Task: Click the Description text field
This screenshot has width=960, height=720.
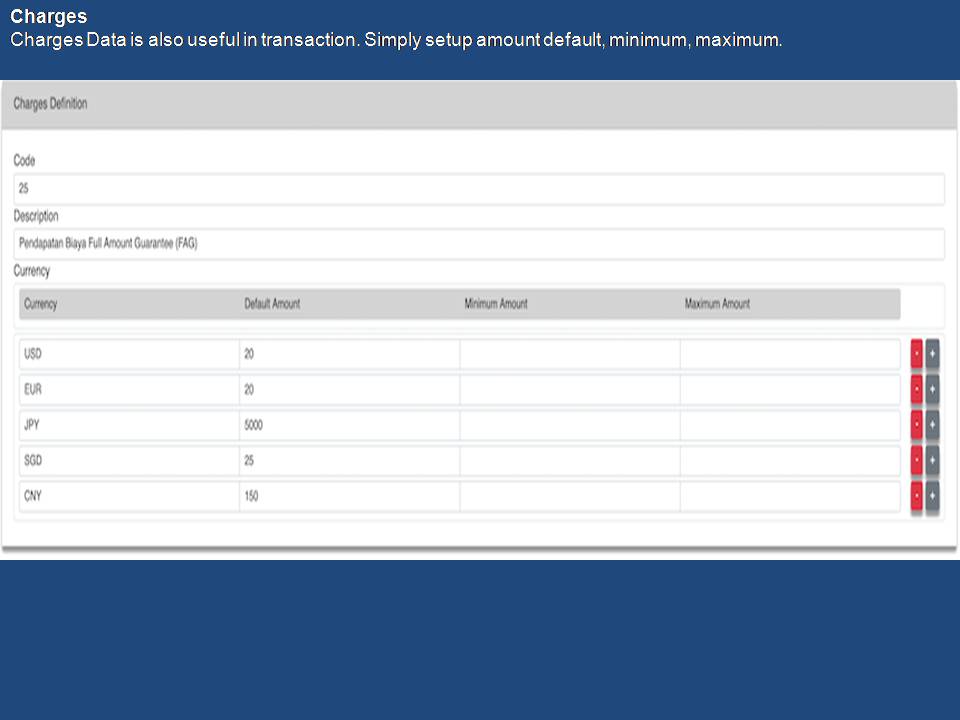Action: click(479, 244)
